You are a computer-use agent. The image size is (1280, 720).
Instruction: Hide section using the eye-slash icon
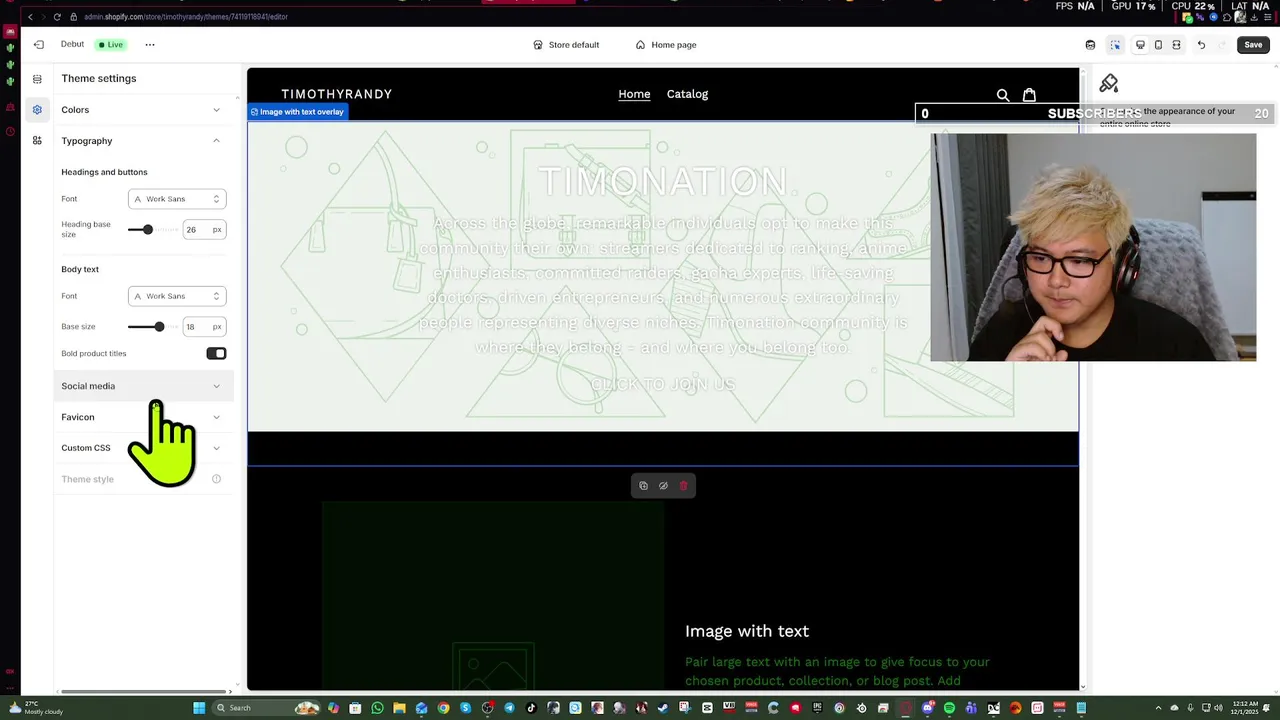[663, 486]
